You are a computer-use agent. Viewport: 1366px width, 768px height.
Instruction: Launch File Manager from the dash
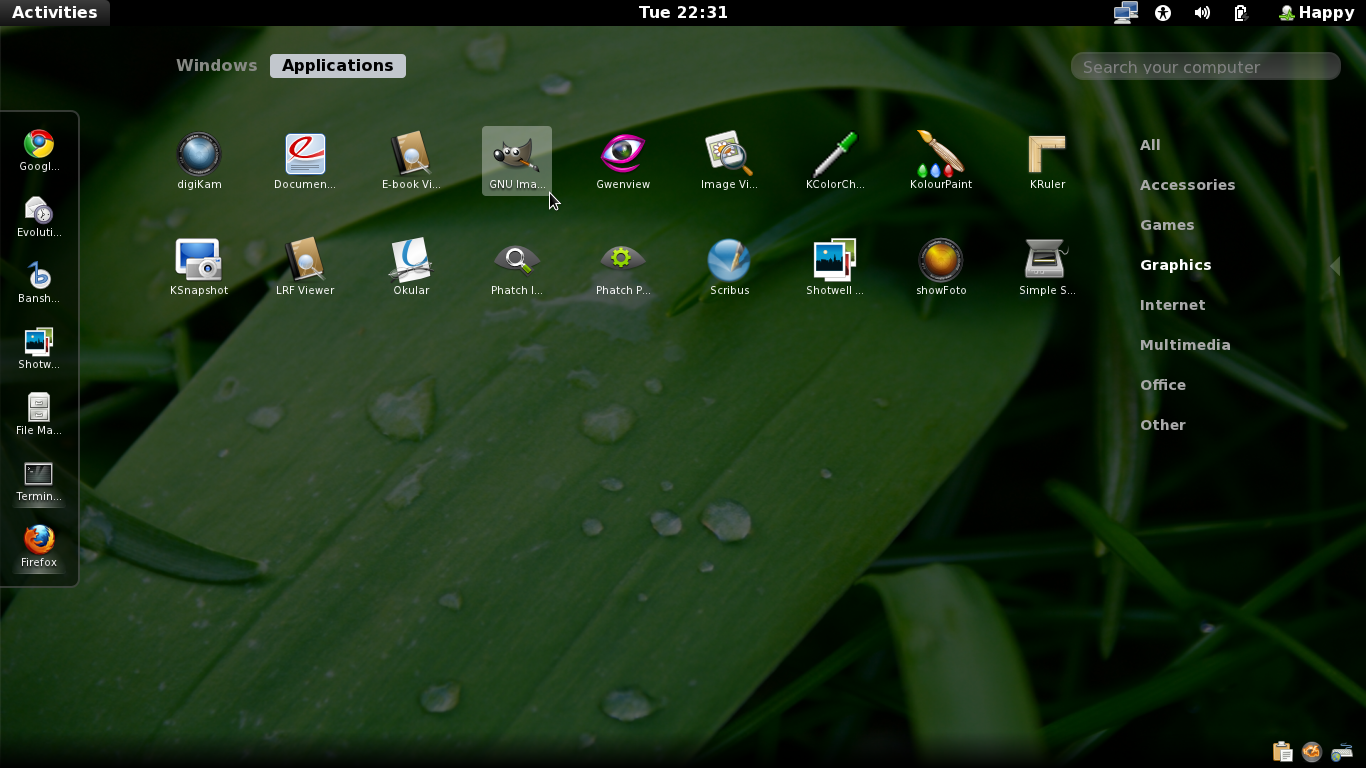click(39, 414)
